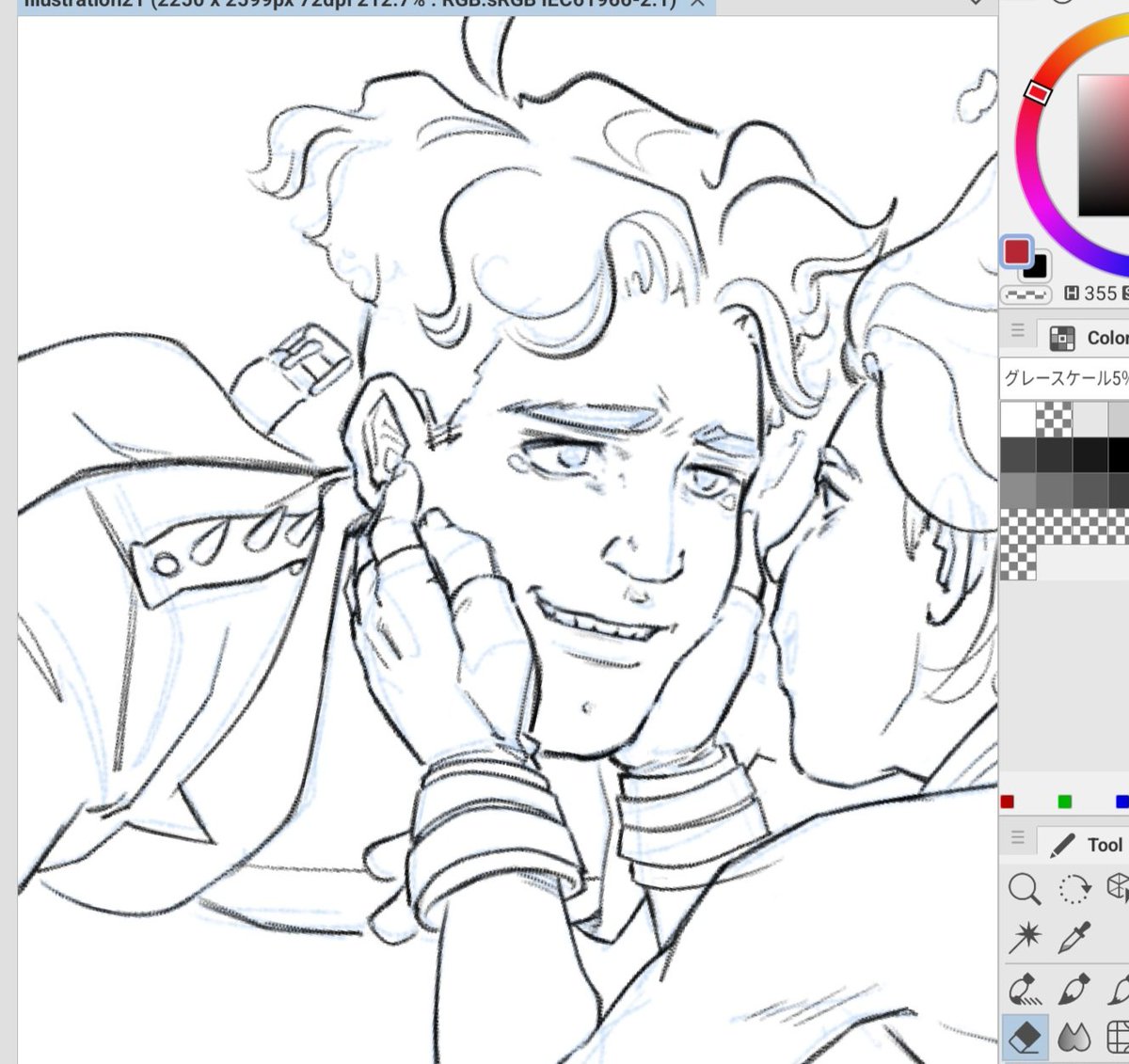The height and width of the screenshot is (1064, 1129).
Task: Open the グレースケール5% color set dropdown
Action: (1063, 374)
